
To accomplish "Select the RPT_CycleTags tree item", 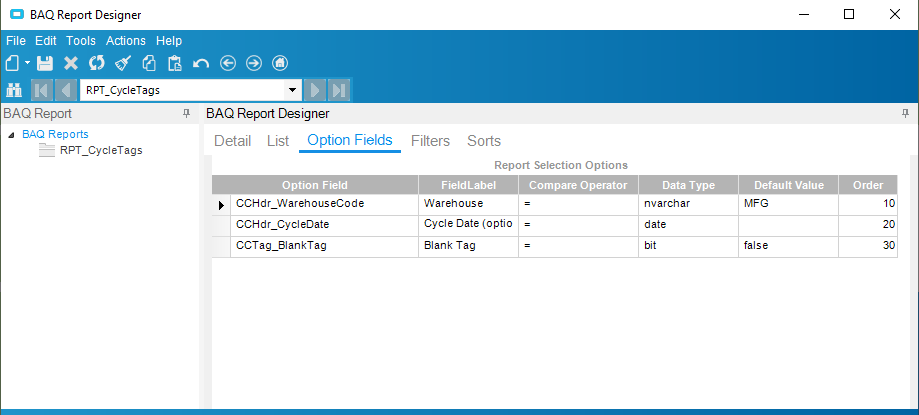I will pos(101,150).
